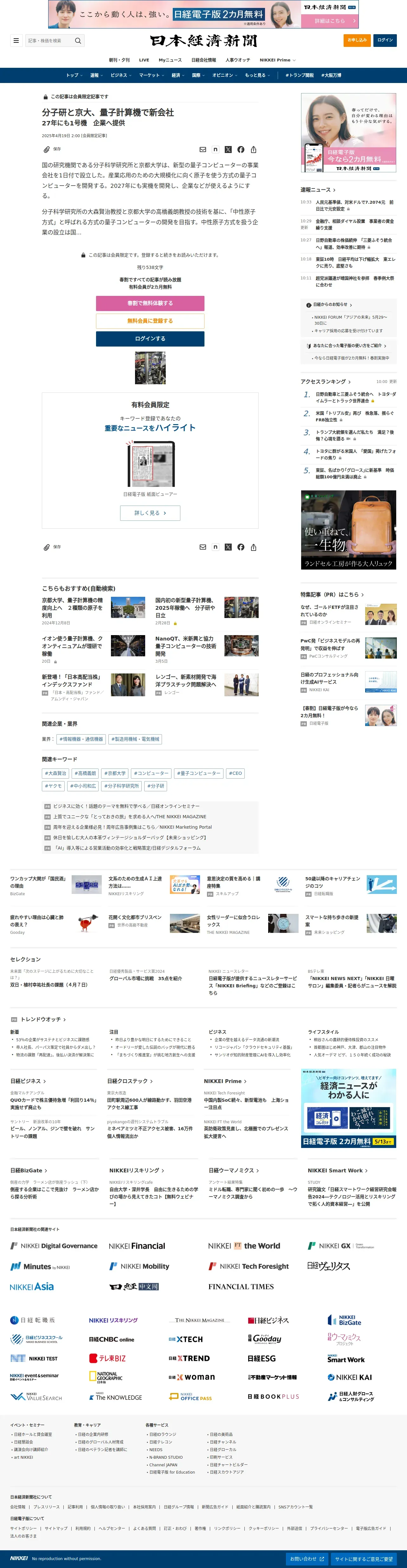Image resolution: width=407 pixels, height=1568 pixels.
Task: Open the 人事ウオッチ menu item
Action: [x=238, y=60]
